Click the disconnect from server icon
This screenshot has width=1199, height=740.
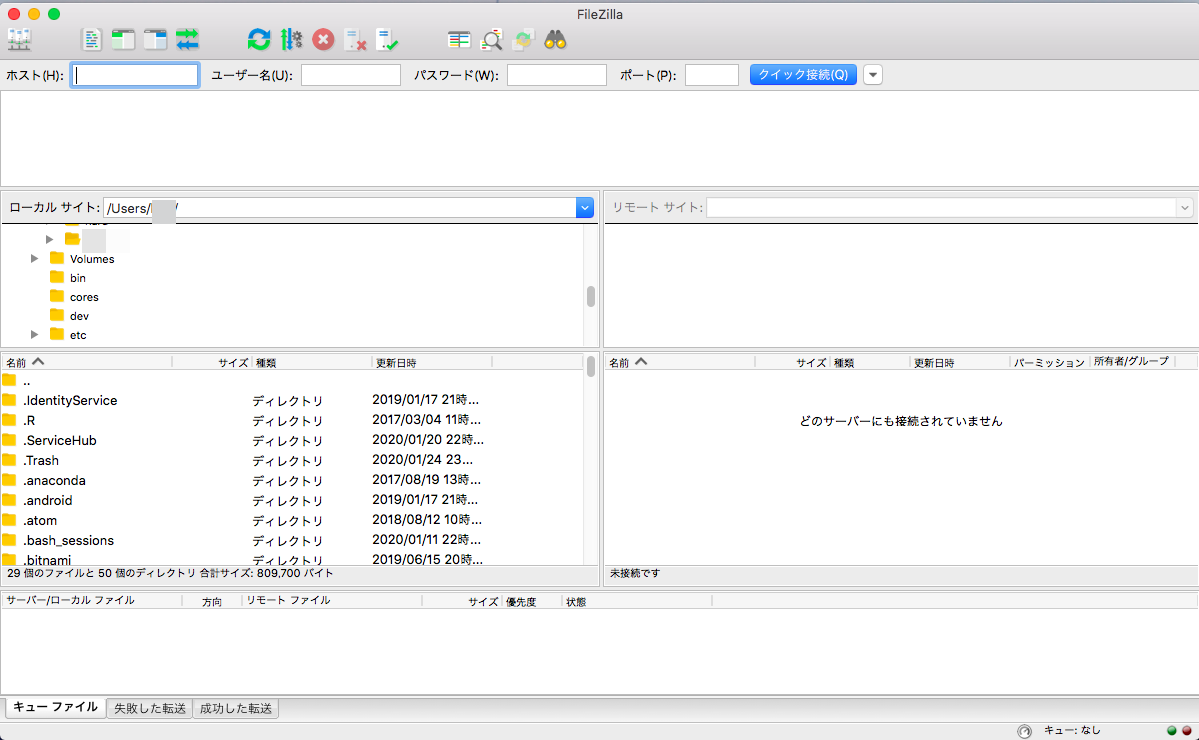tap(356, 40)
